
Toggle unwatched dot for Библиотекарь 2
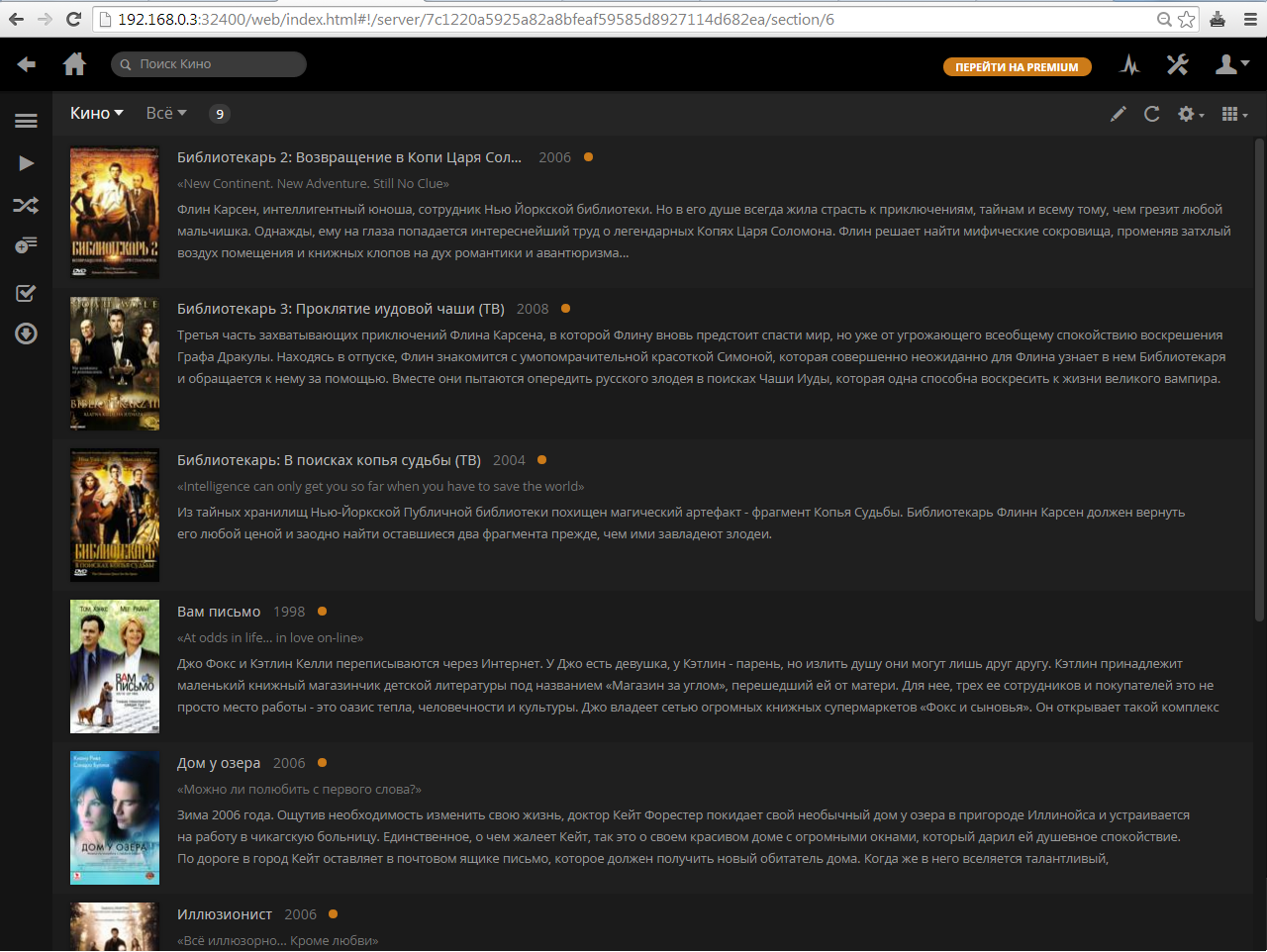[588, 157]
